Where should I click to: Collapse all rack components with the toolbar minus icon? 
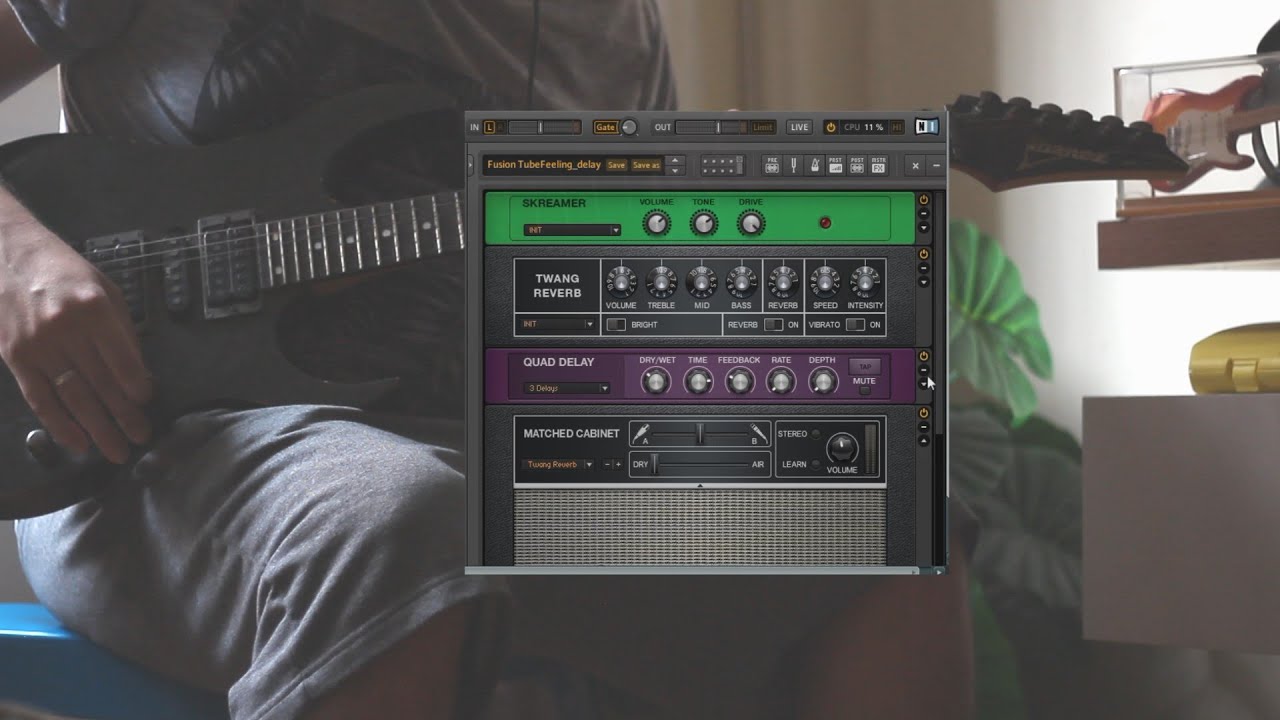coord(936,165)
